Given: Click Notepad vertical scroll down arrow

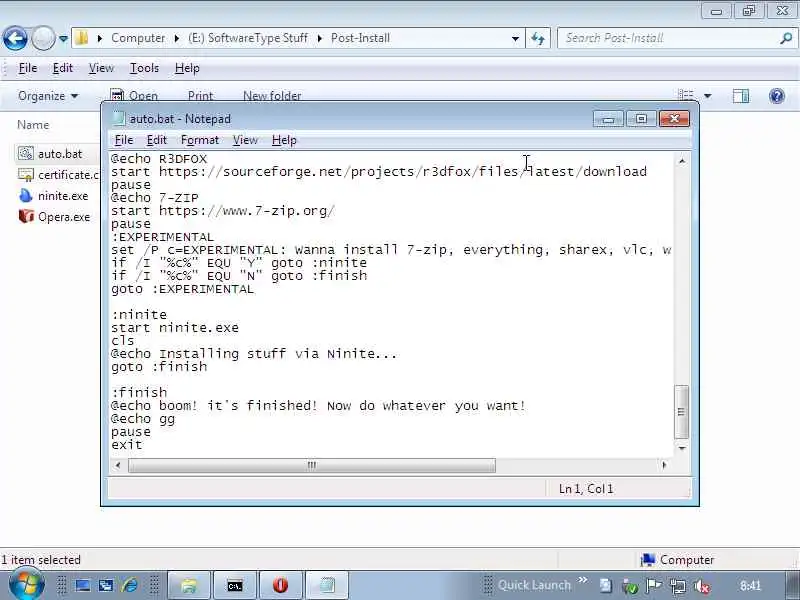Looking at the screenshot, I should coord(682,447).
